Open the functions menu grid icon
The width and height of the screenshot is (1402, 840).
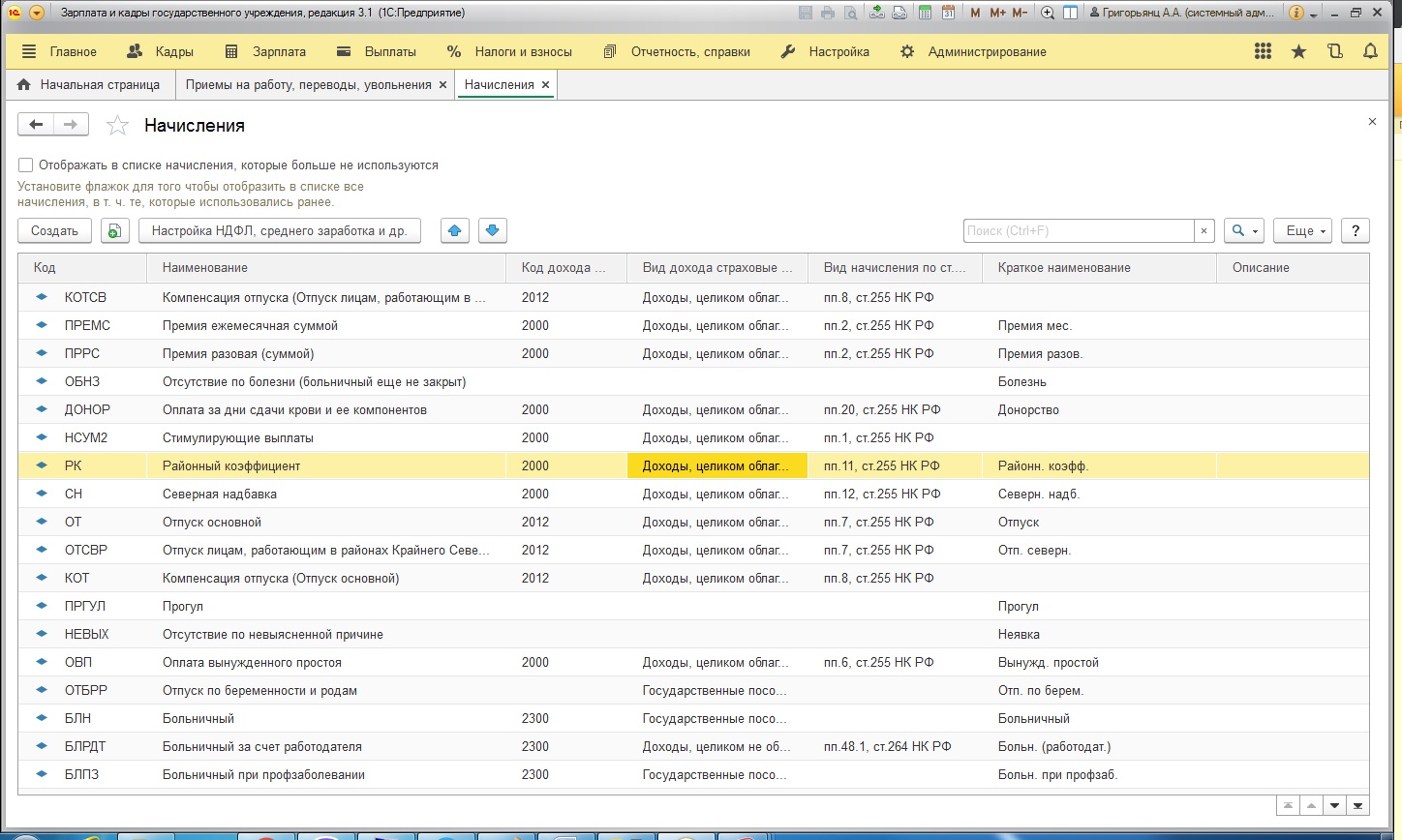click(x=1263, y=52)
